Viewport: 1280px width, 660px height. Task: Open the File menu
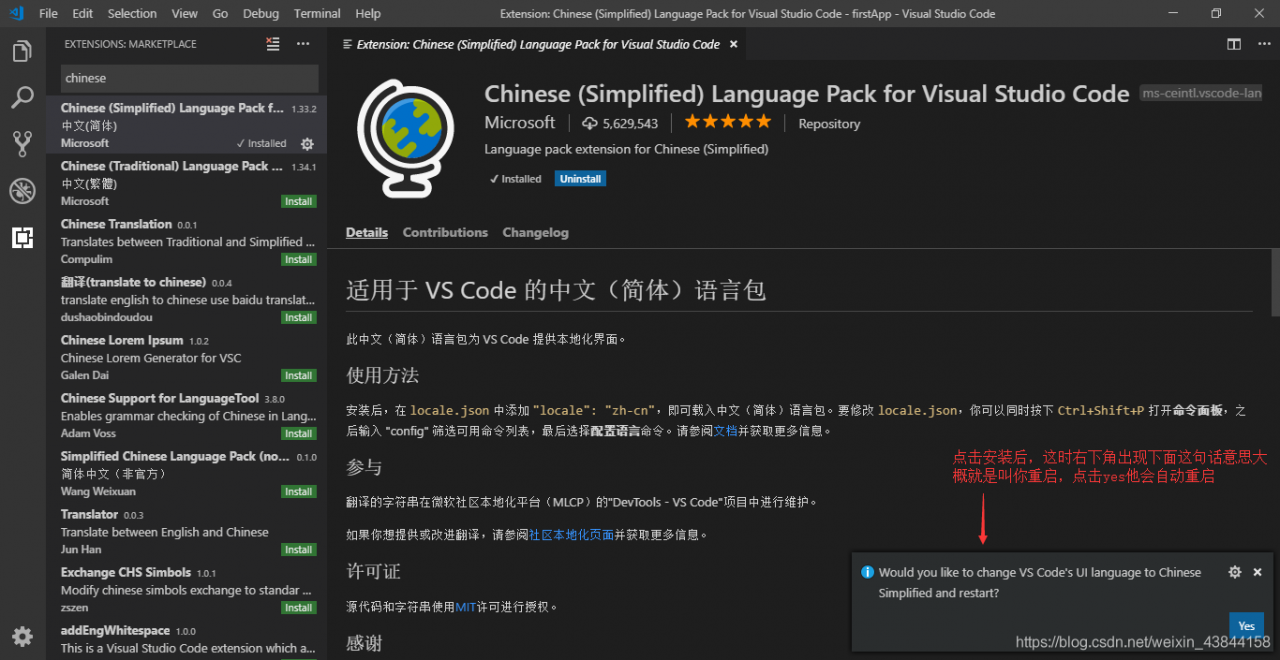click(x=48, y=13)
